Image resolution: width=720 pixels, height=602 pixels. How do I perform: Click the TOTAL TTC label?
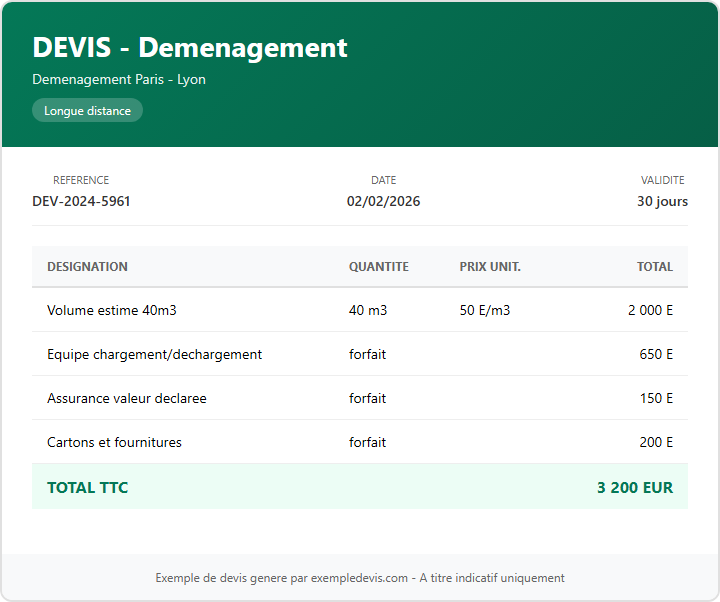[x=87, y=488]
